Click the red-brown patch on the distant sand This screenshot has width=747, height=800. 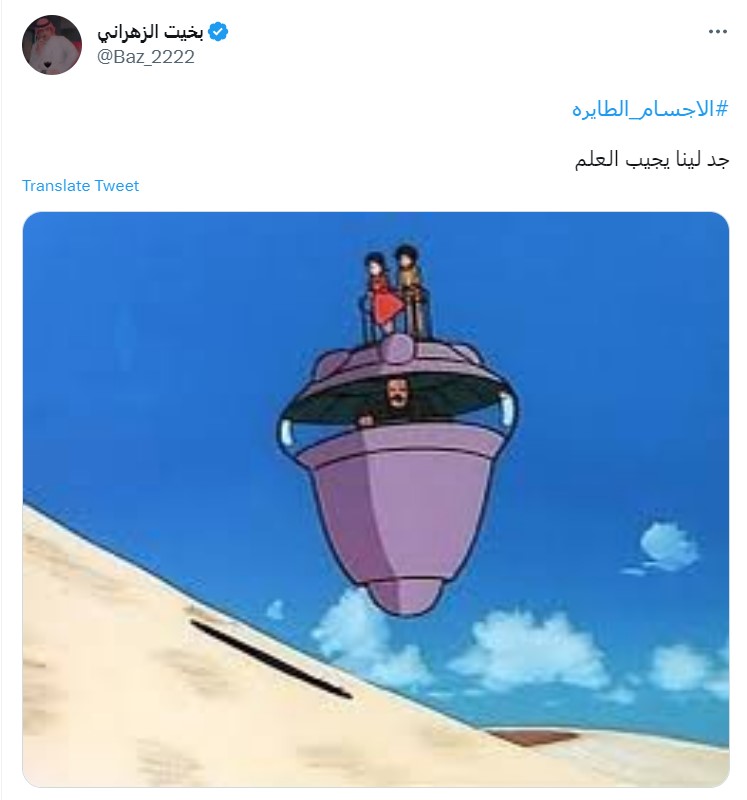tap(532, 737)
